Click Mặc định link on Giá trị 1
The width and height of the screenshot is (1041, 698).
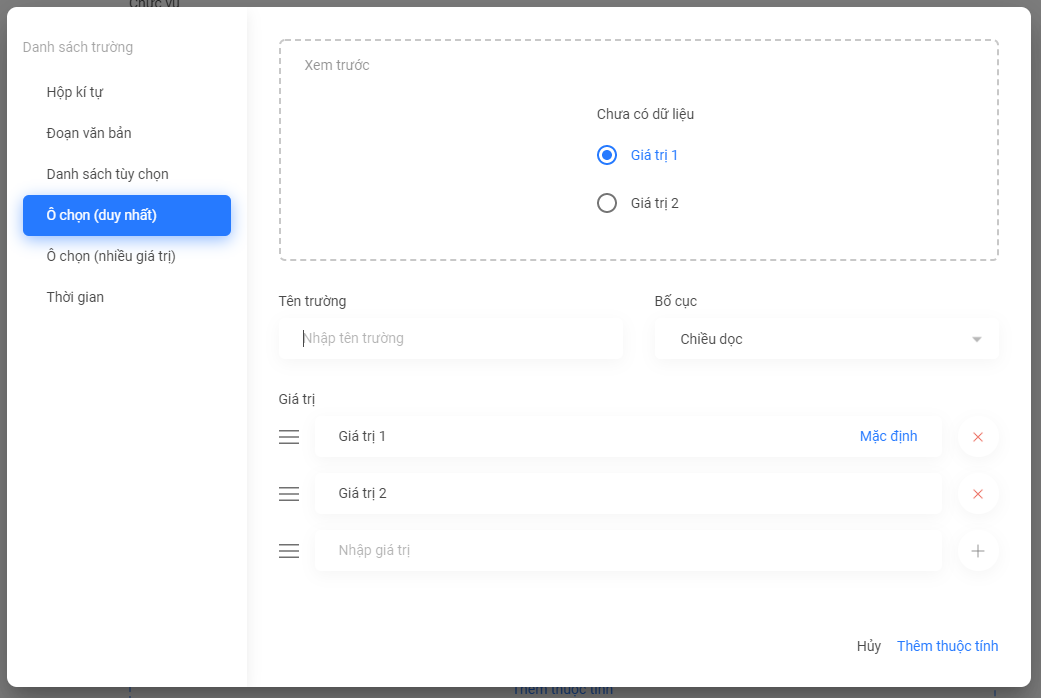(888, 436)
